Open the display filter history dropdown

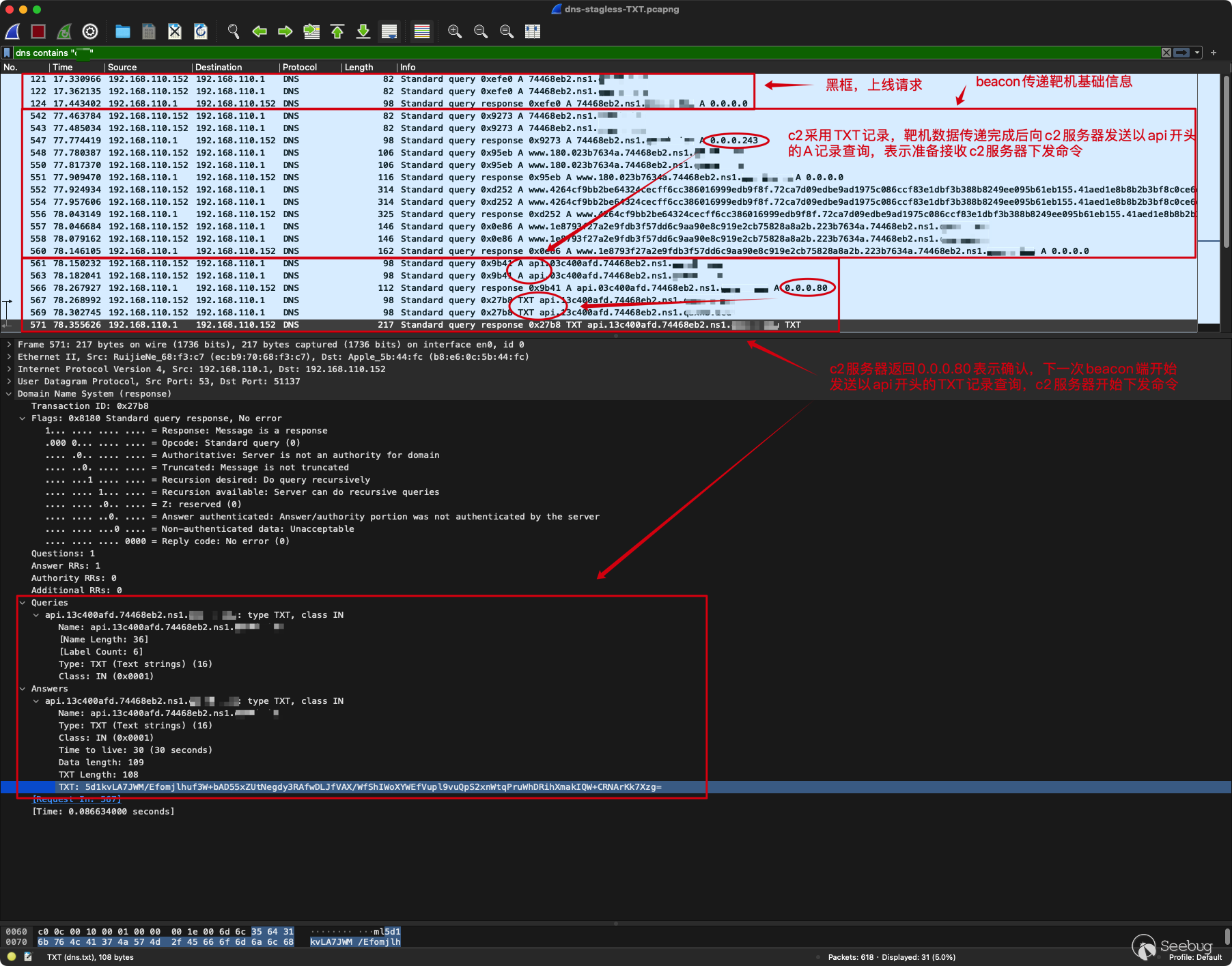pyautogui.click(x=1197, y=53)
